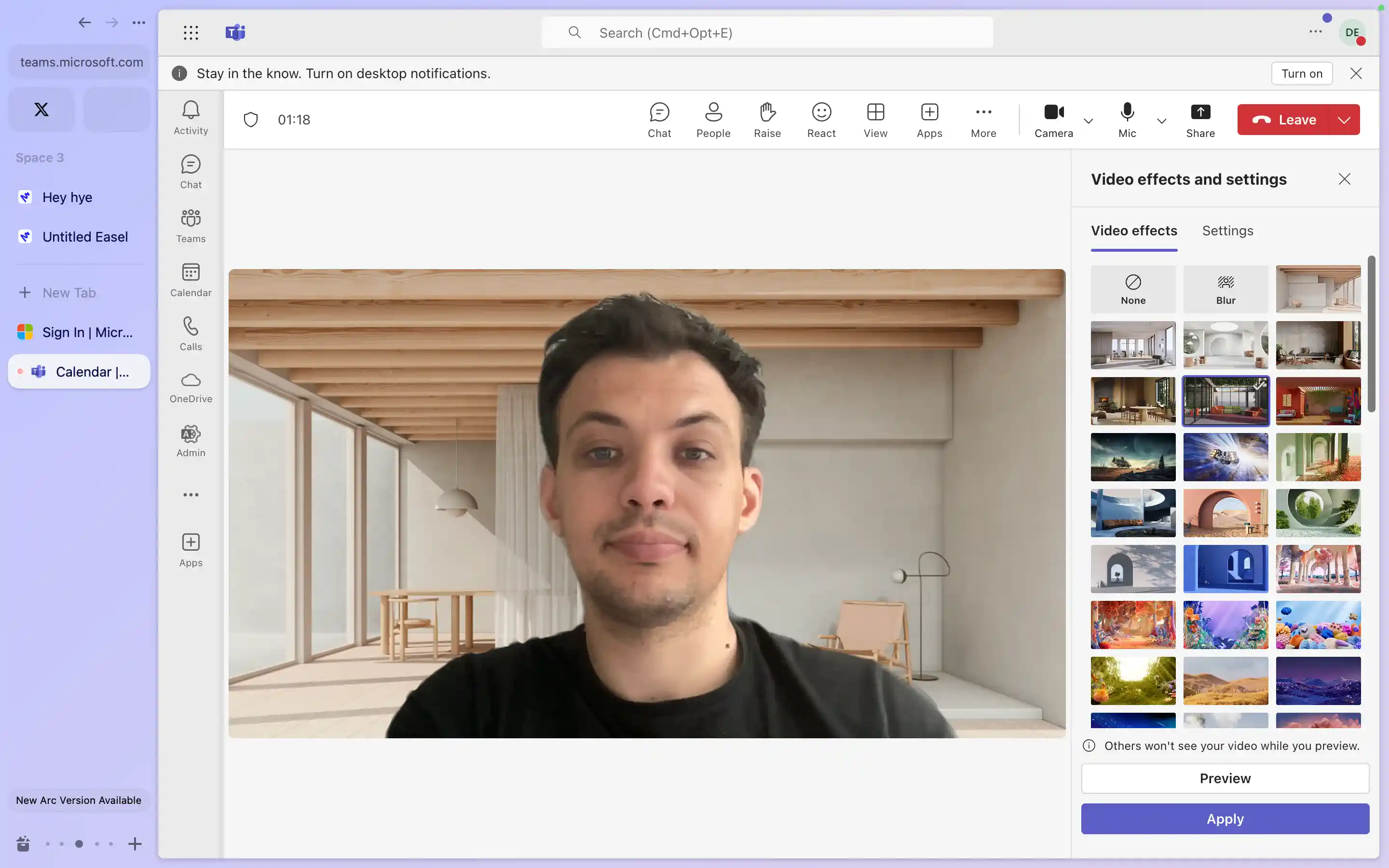Click the Apply button for background
1389x868 pixels.
coord(1225,818)
